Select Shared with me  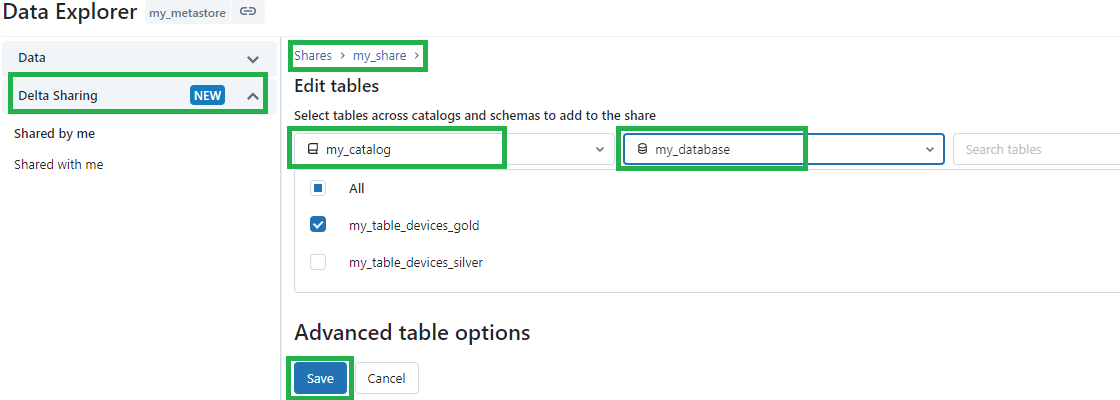59,164
